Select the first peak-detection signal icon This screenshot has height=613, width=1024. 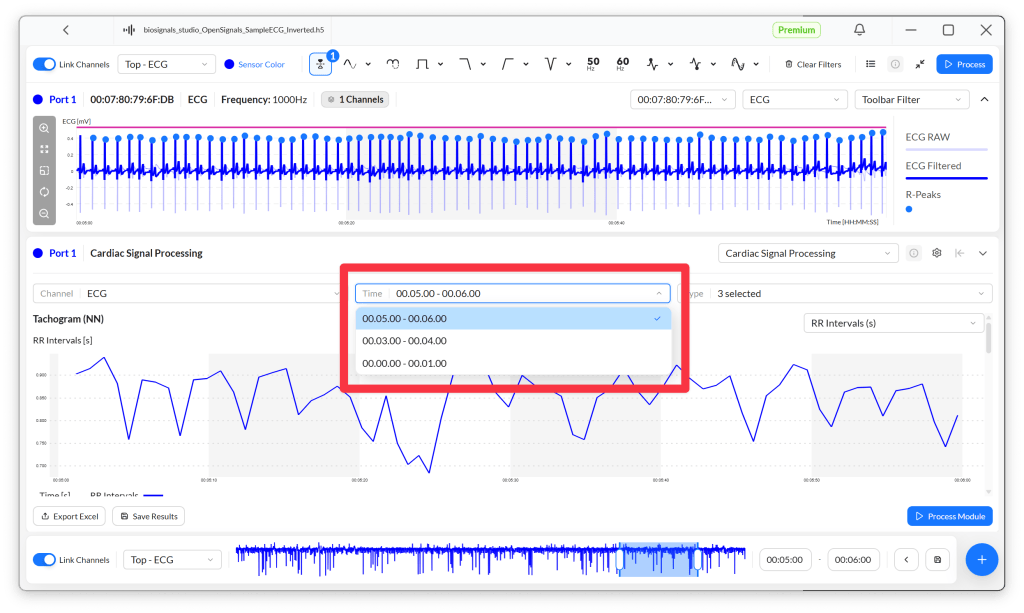click(x=652, y=64)
